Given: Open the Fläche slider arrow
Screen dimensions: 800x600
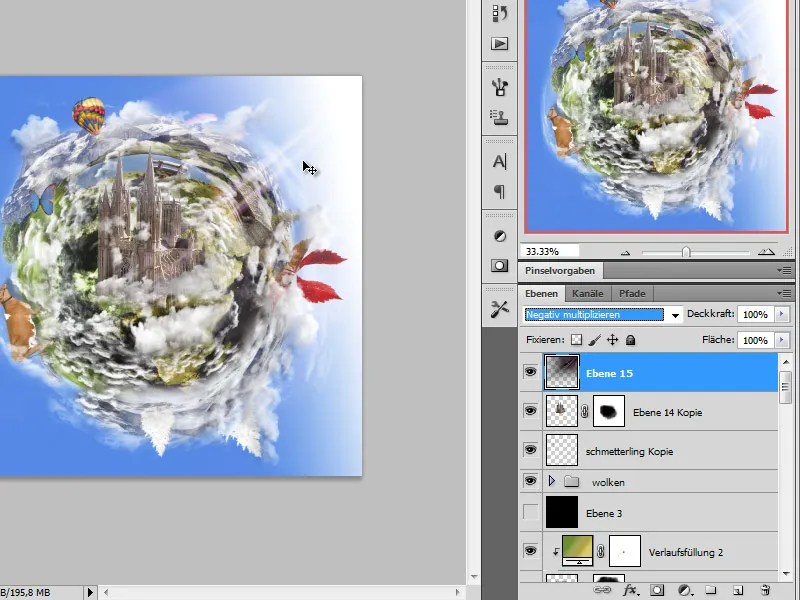Looking at the screenshot, I should point(781,340).
